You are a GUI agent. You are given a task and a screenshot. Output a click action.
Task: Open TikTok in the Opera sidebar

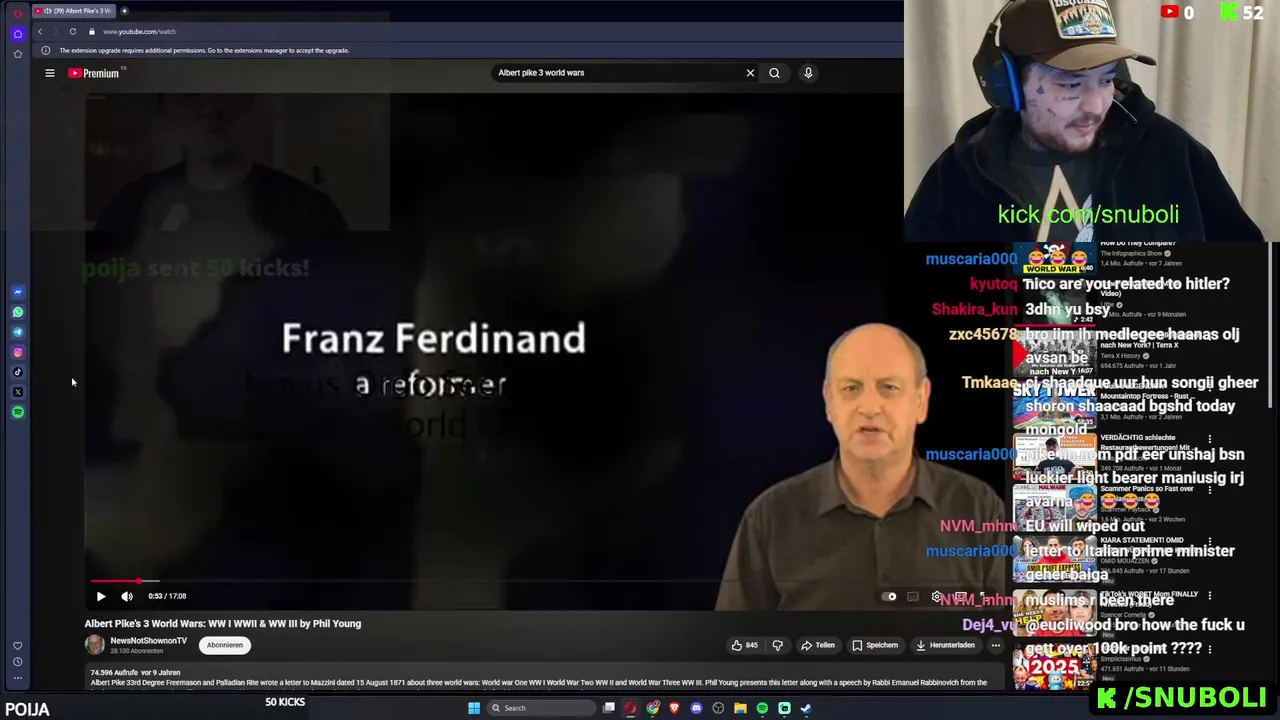[x=18, y=372]
